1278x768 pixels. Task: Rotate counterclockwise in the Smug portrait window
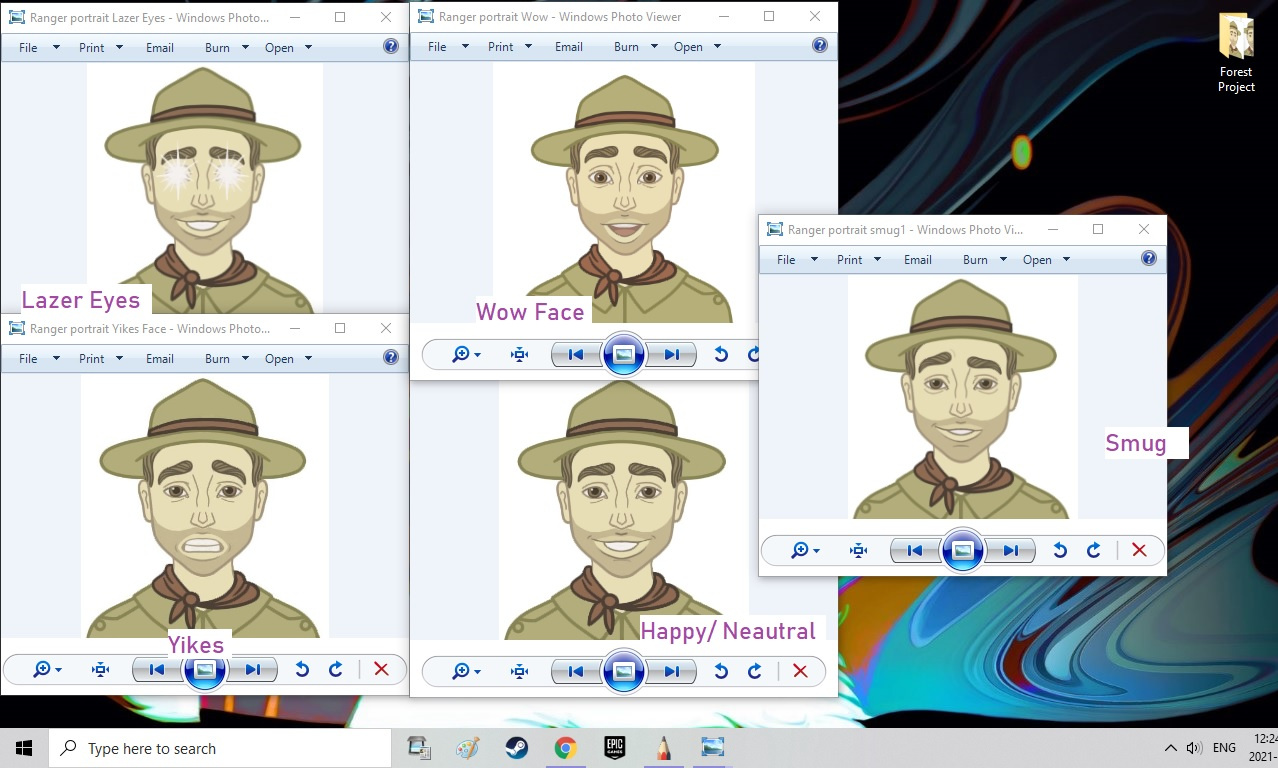coord(1060,550)
